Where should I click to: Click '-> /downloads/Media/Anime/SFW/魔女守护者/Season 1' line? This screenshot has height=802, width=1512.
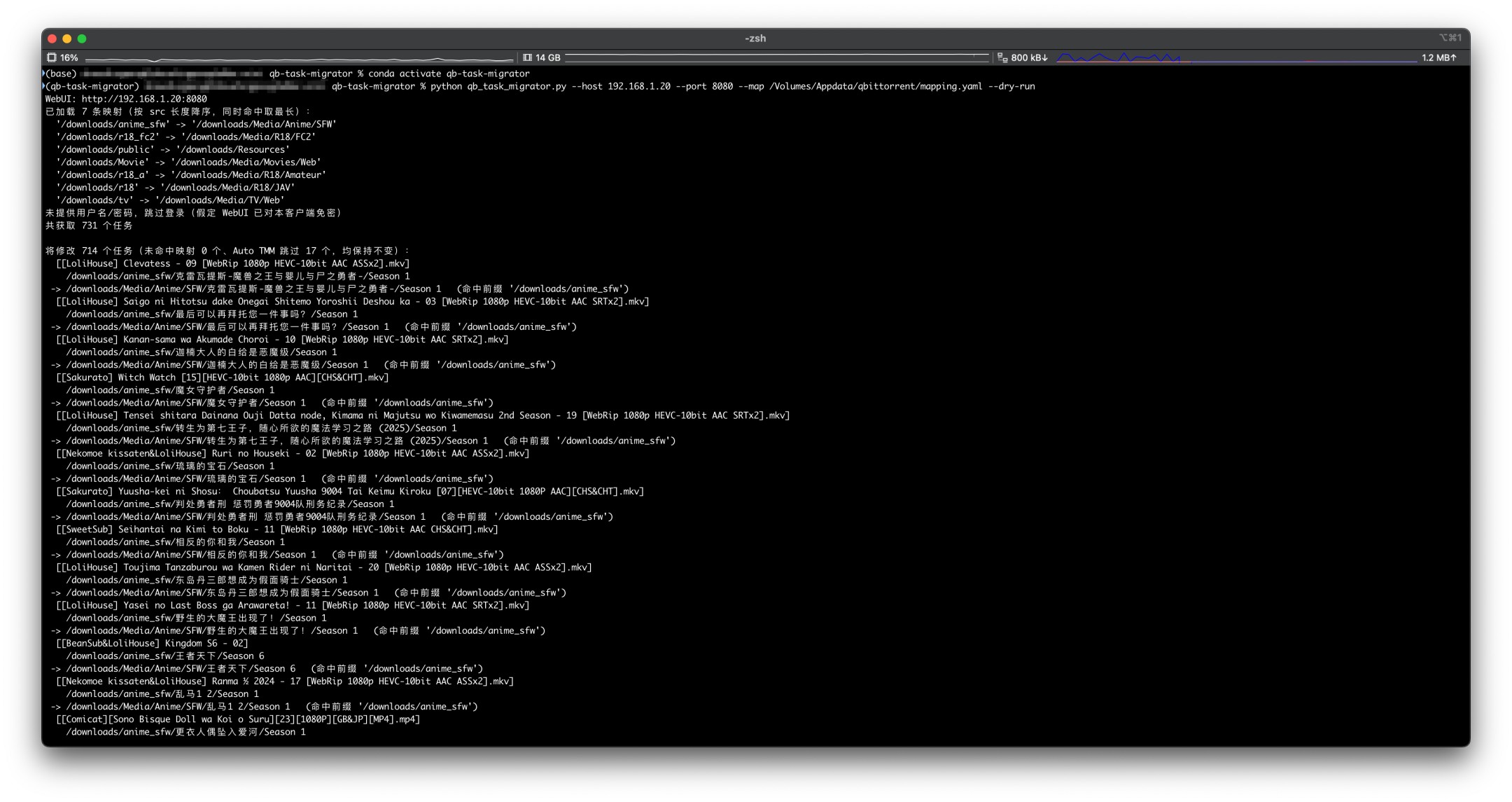(272, 403)
